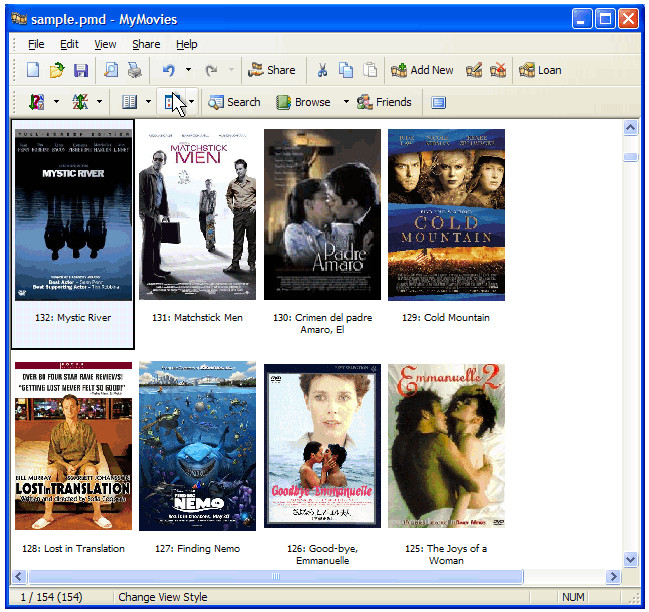Click the vertical scrollbar down arrow
The image size is (649, 612).
tap(630, 559)
